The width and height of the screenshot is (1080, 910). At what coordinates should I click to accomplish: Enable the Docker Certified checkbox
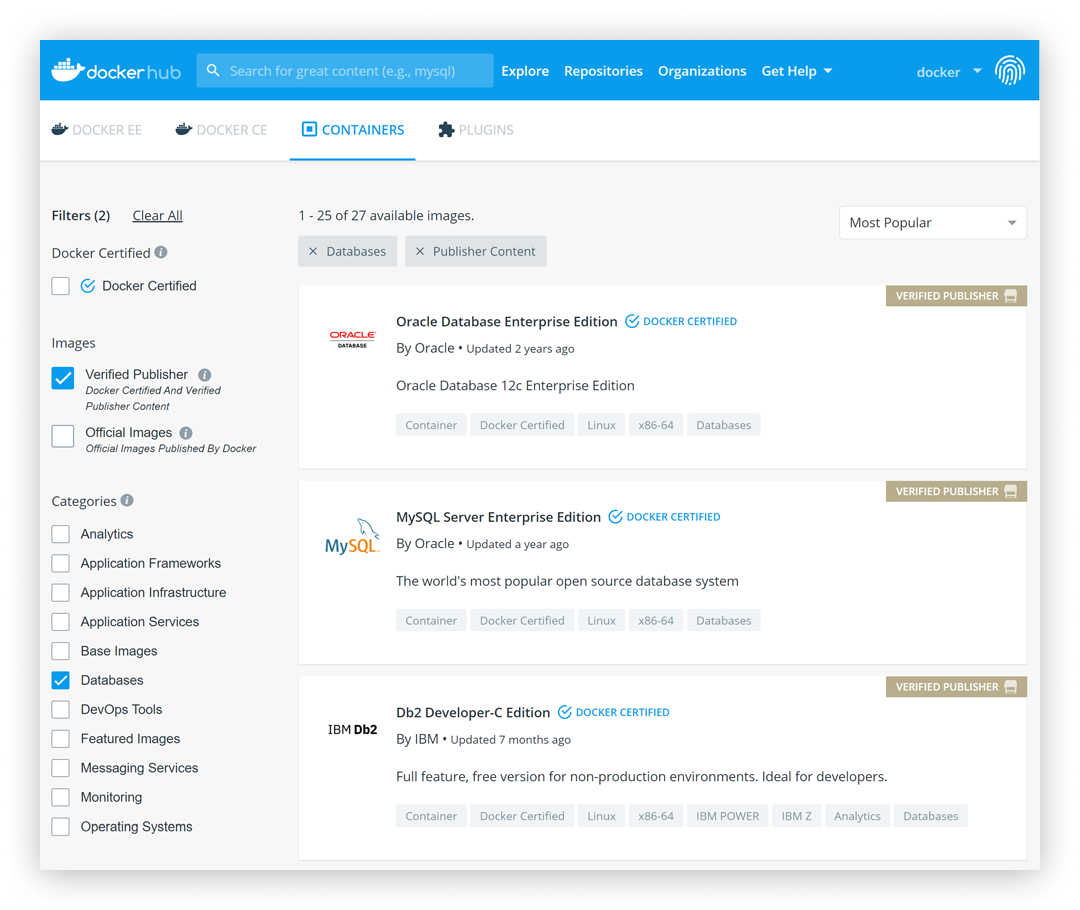(x=61, y=286)
